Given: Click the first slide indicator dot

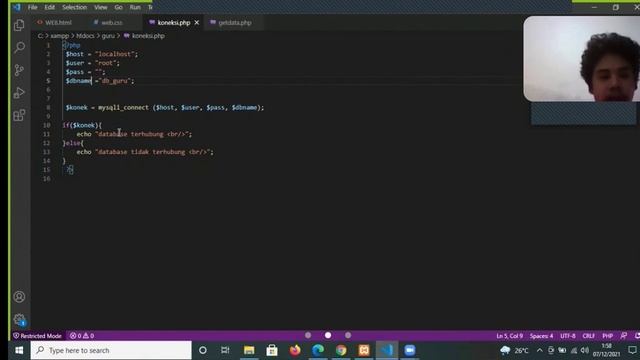Looking at the screenshot, I should point(308,335).
